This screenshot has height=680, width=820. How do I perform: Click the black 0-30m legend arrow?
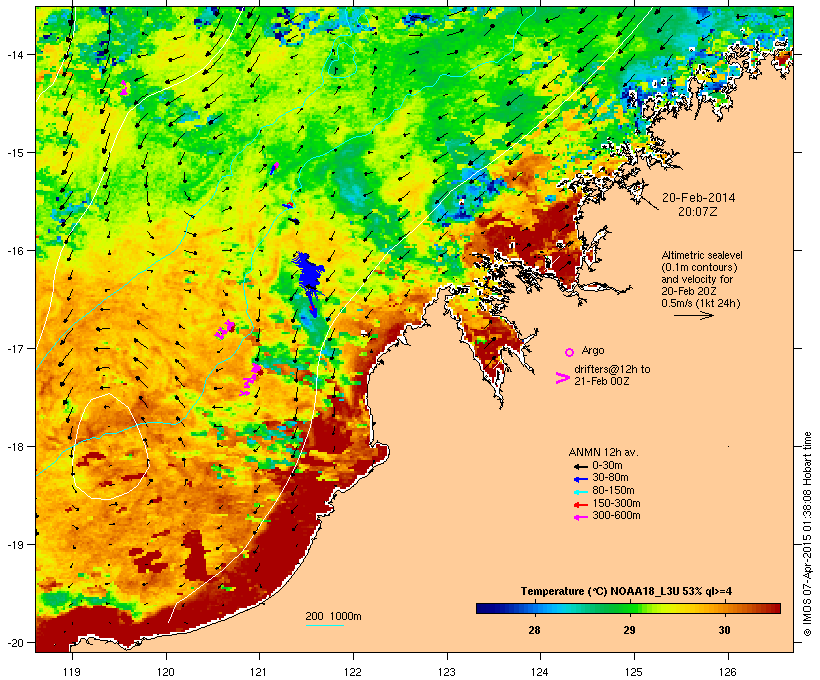pyautogui.click(x=580, y=466)
